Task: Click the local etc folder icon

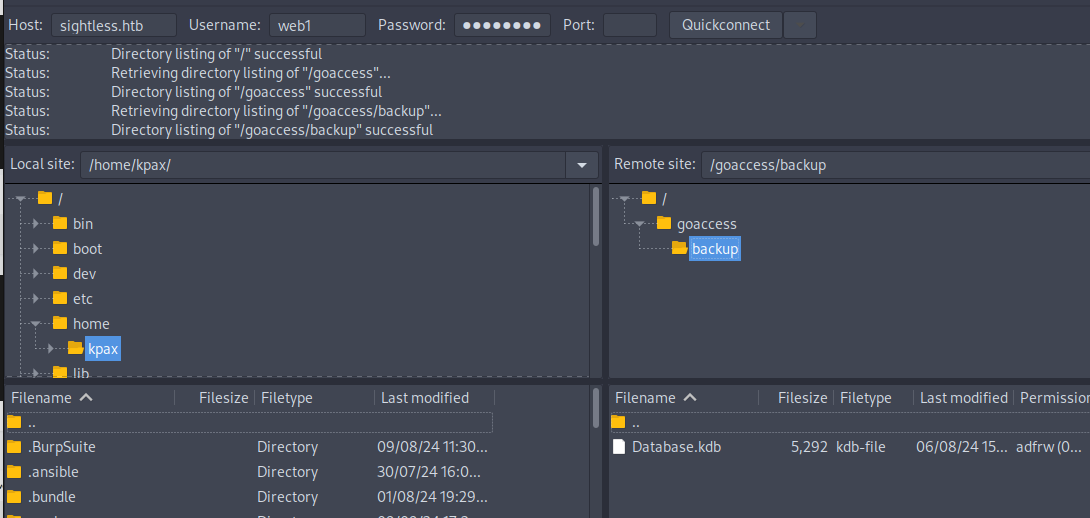Action: [x=60, y=298]
